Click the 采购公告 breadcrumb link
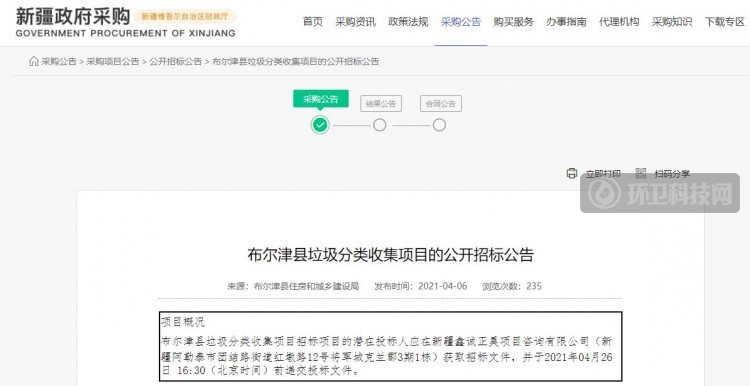The height and width of the screenshot is (386, 750). pyautogui.click(x=59, y=62)
